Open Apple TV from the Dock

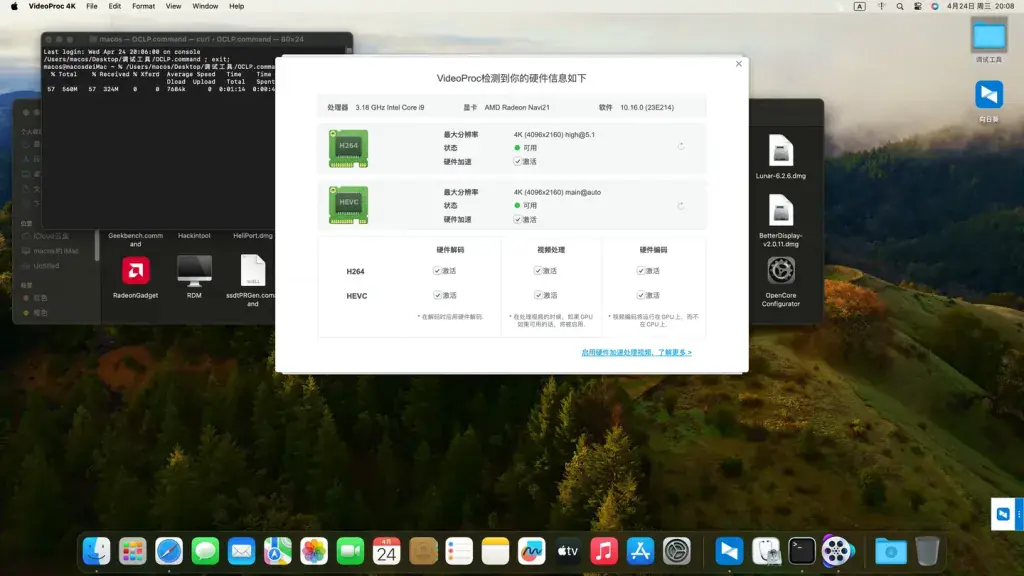click(x=568, y=551)
